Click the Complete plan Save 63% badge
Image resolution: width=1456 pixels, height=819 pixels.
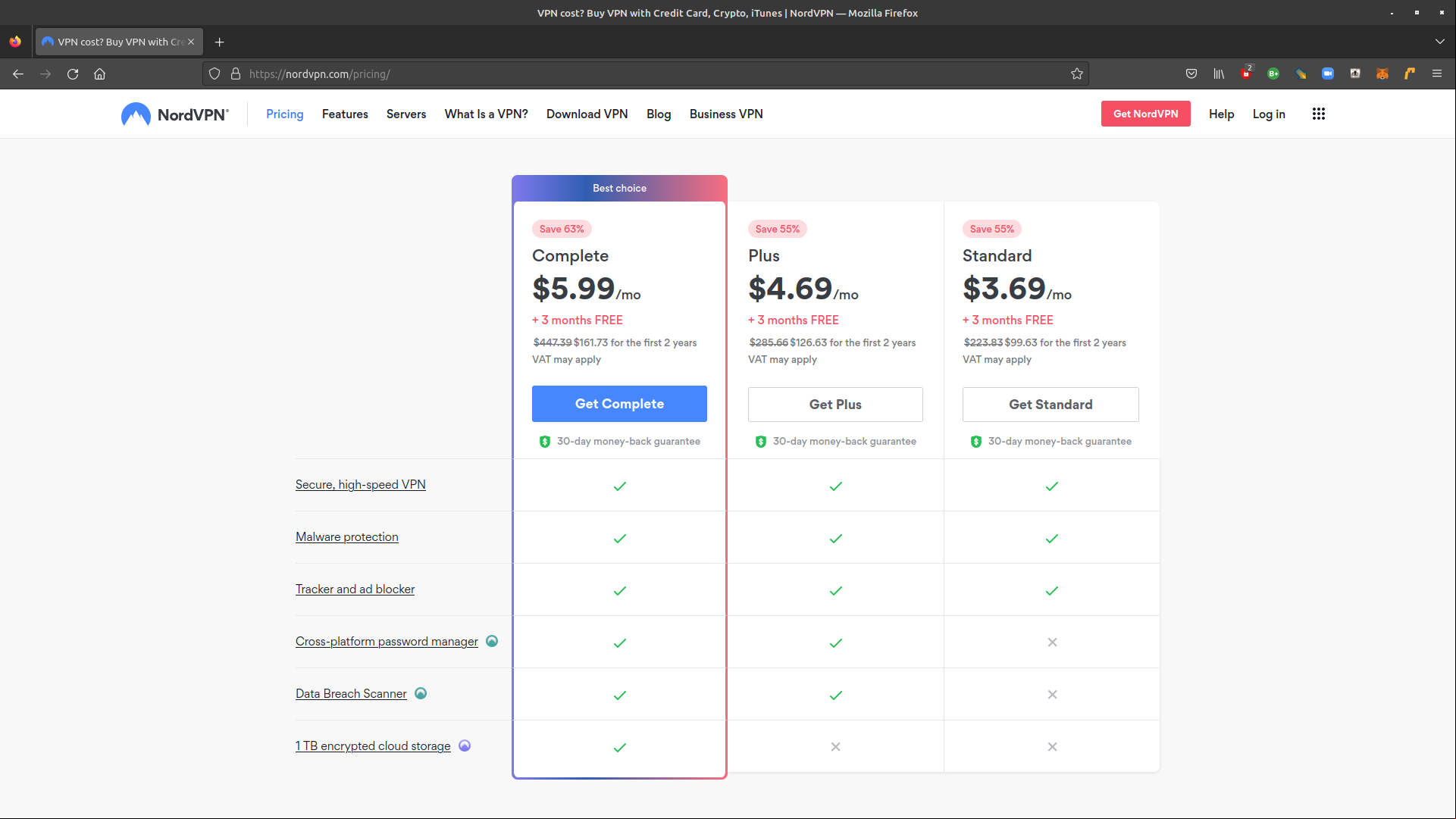562,229
